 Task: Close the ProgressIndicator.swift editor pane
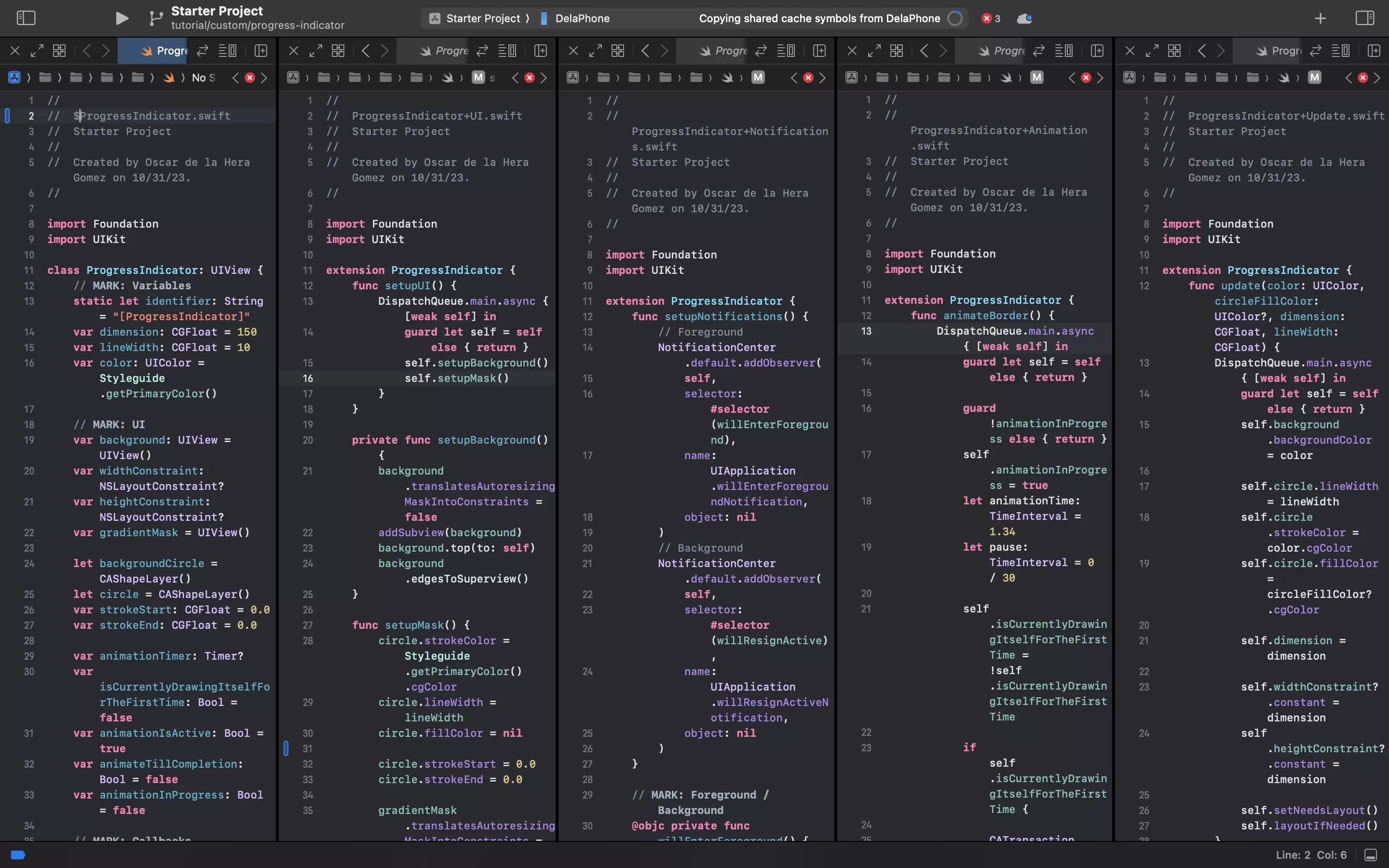[x=15, y=51]
